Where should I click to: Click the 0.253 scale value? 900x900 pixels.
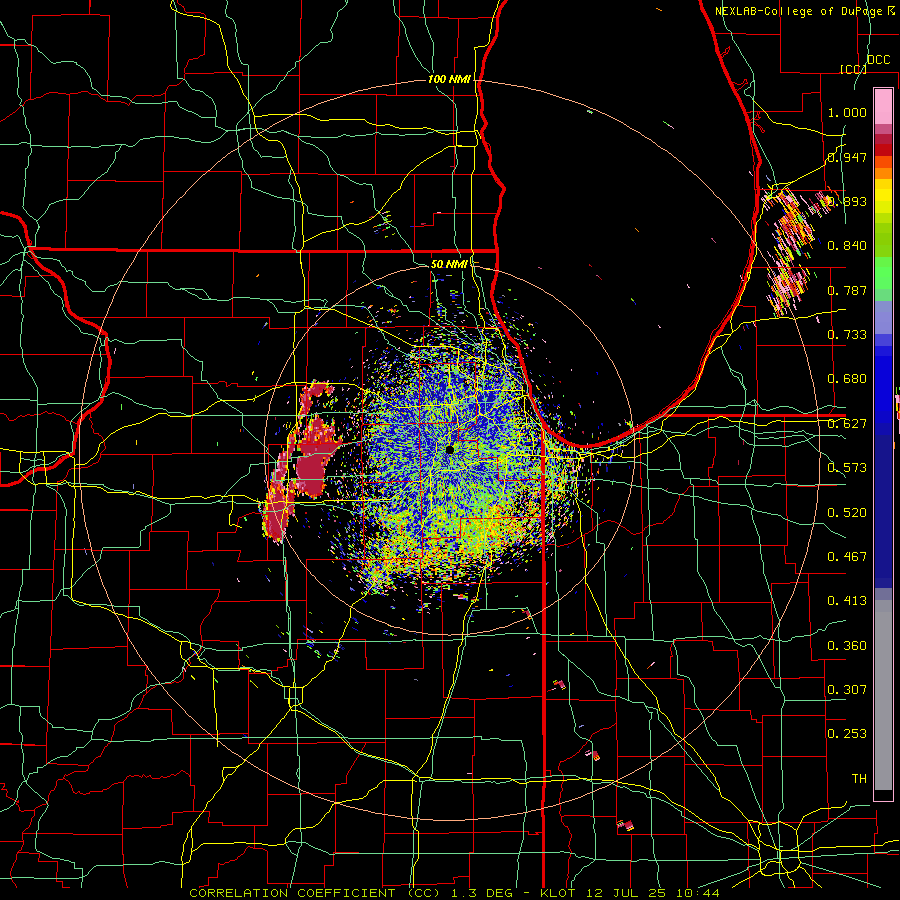(x=847, y=734)
